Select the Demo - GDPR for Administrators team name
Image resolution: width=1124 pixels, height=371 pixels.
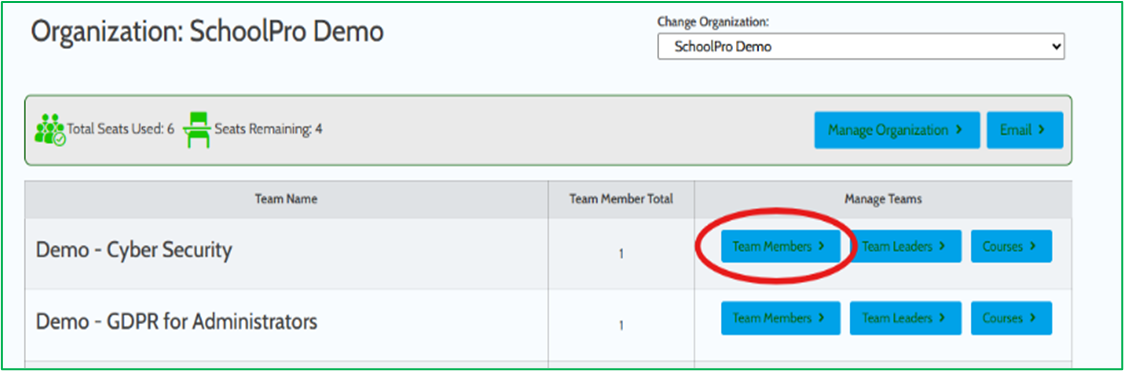click(x=176, y=322)
